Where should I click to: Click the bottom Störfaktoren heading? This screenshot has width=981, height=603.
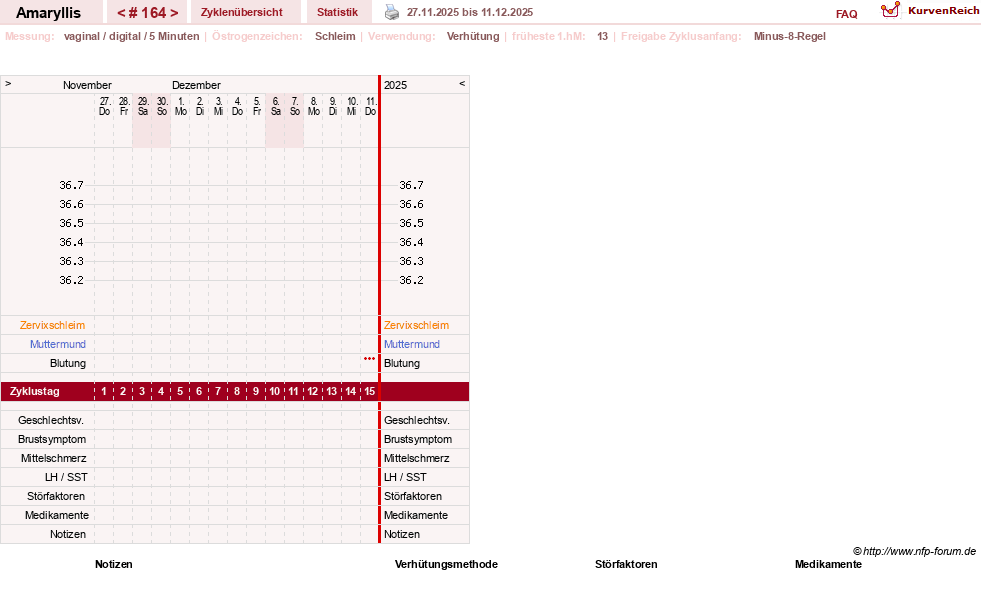(626, 564)
